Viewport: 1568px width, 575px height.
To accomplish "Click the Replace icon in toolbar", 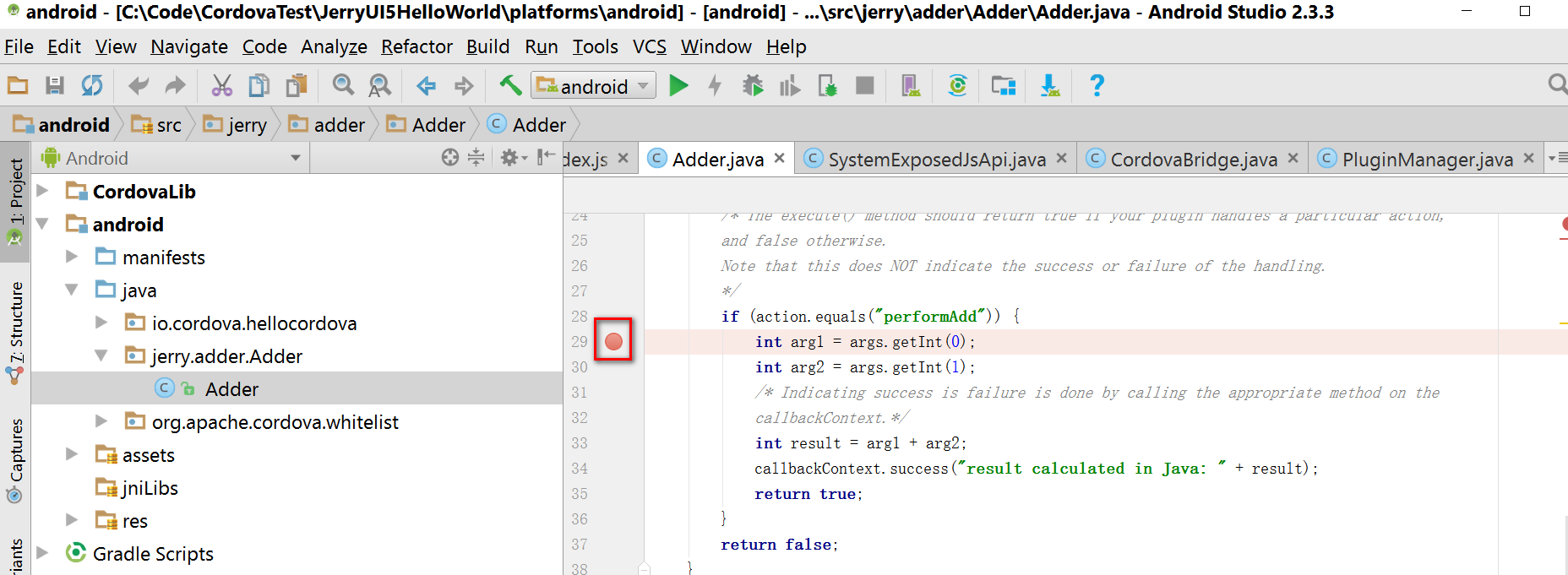I will [380, 85].
